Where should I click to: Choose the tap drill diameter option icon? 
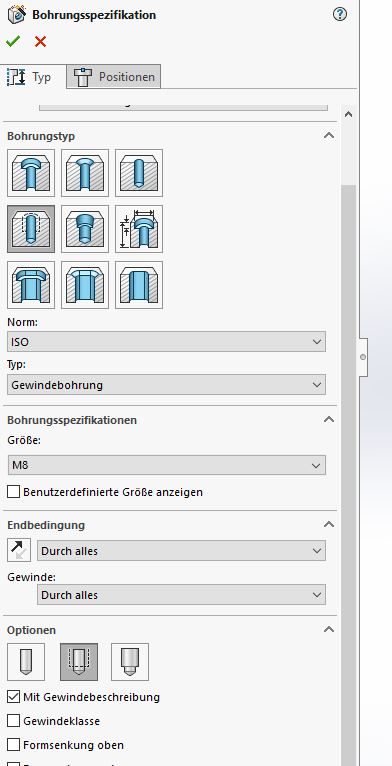26,662
